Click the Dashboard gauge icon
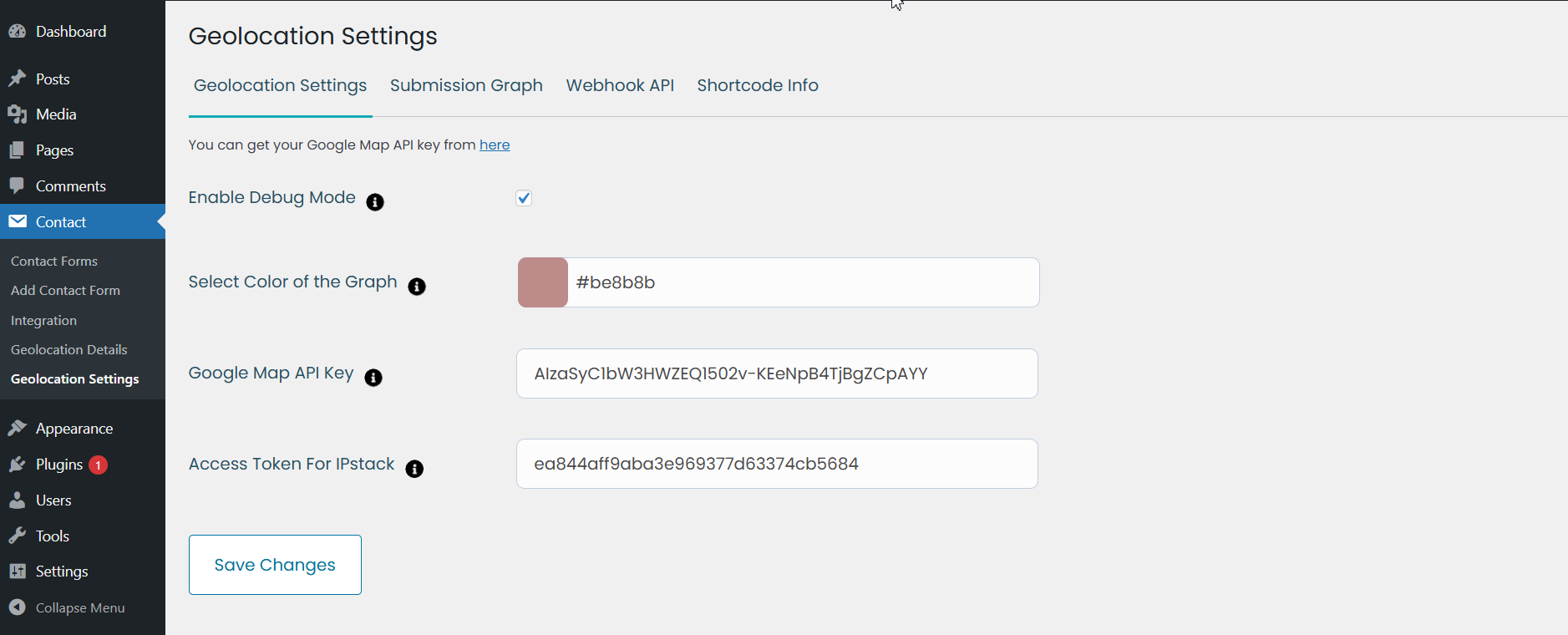 [x=17, y=32]
